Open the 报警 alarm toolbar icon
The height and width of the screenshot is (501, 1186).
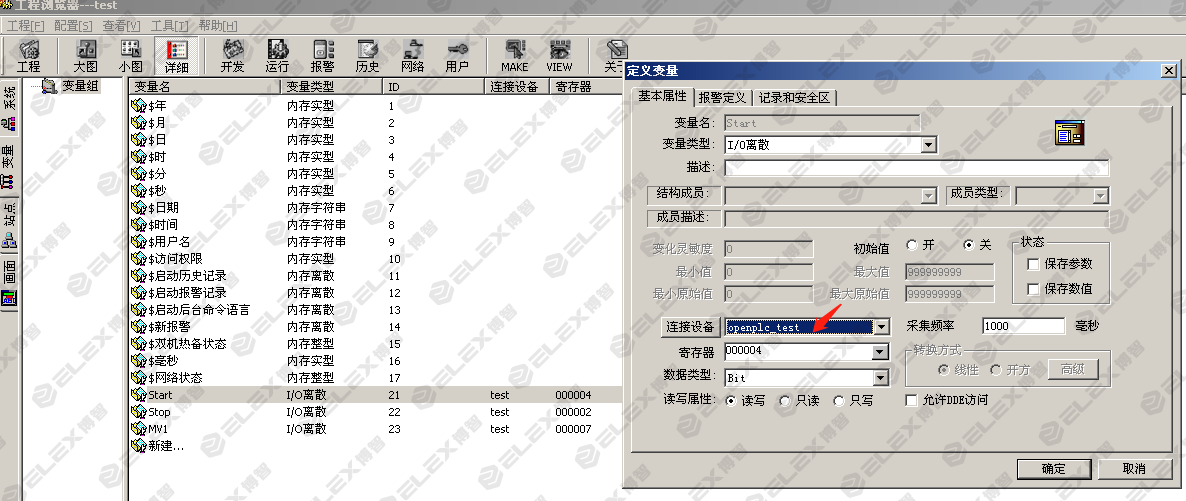pos(322,56)
